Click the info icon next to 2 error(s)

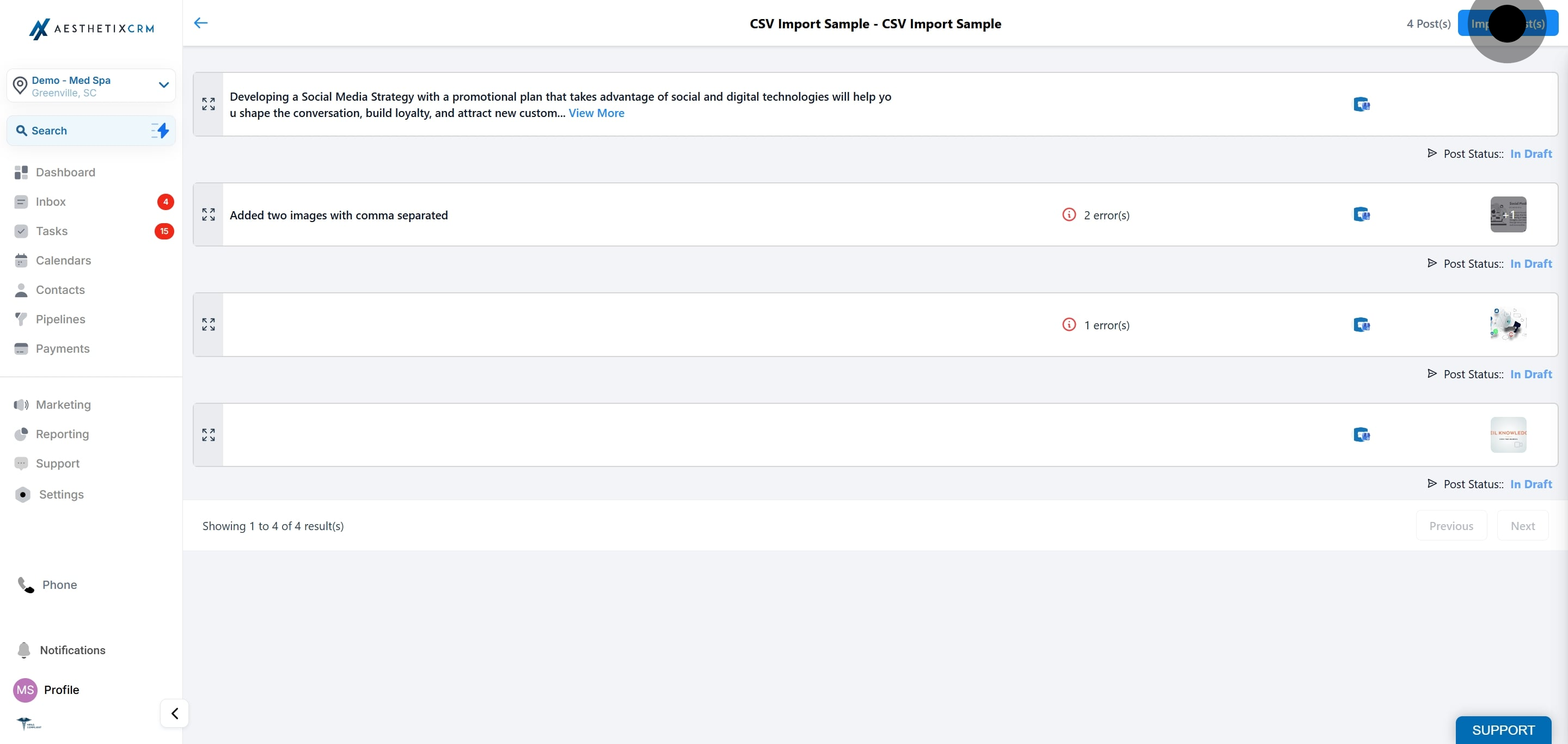pos(1069,215)
